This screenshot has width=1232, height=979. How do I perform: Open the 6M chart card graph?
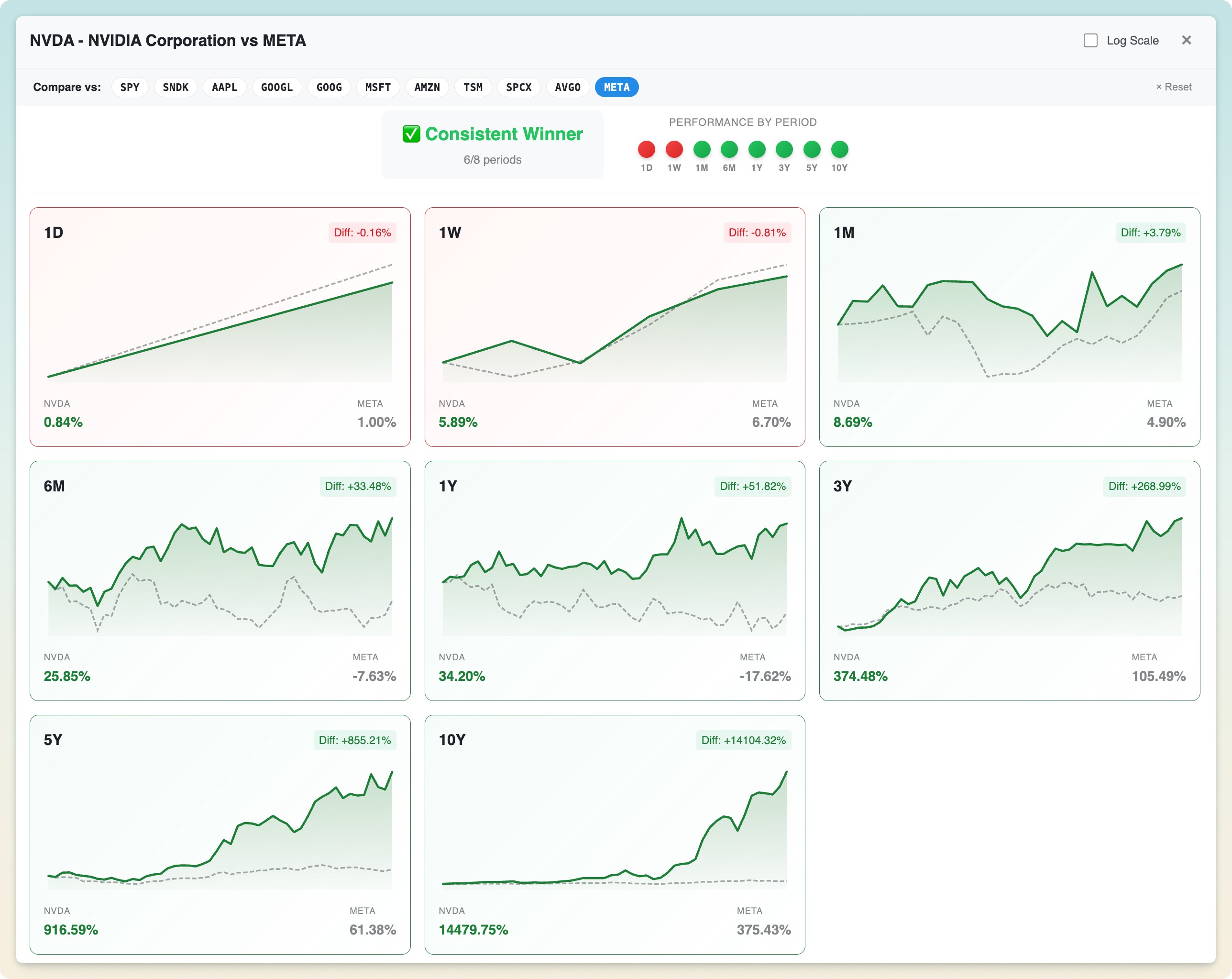coord(220,575)
